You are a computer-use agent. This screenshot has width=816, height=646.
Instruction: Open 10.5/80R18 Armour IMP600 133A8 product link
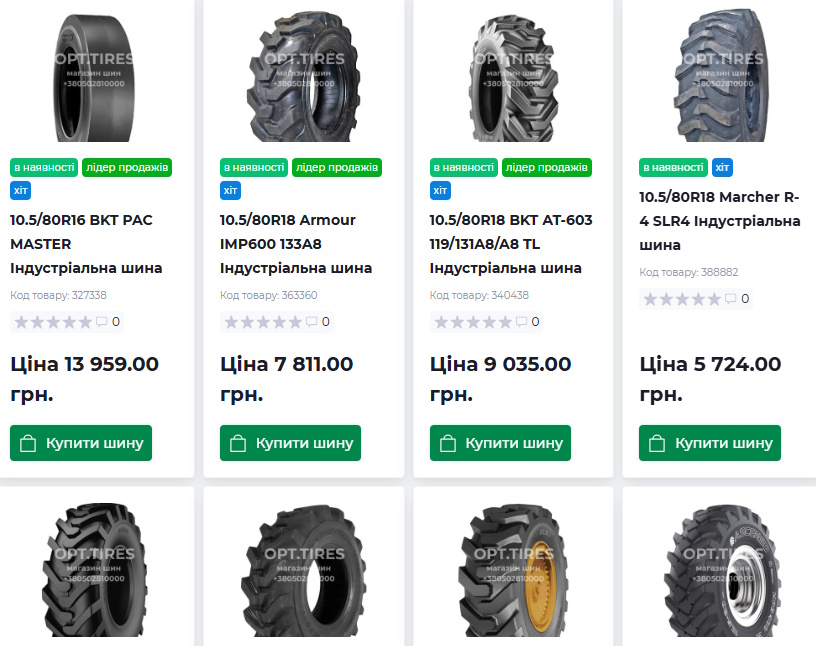296,244
